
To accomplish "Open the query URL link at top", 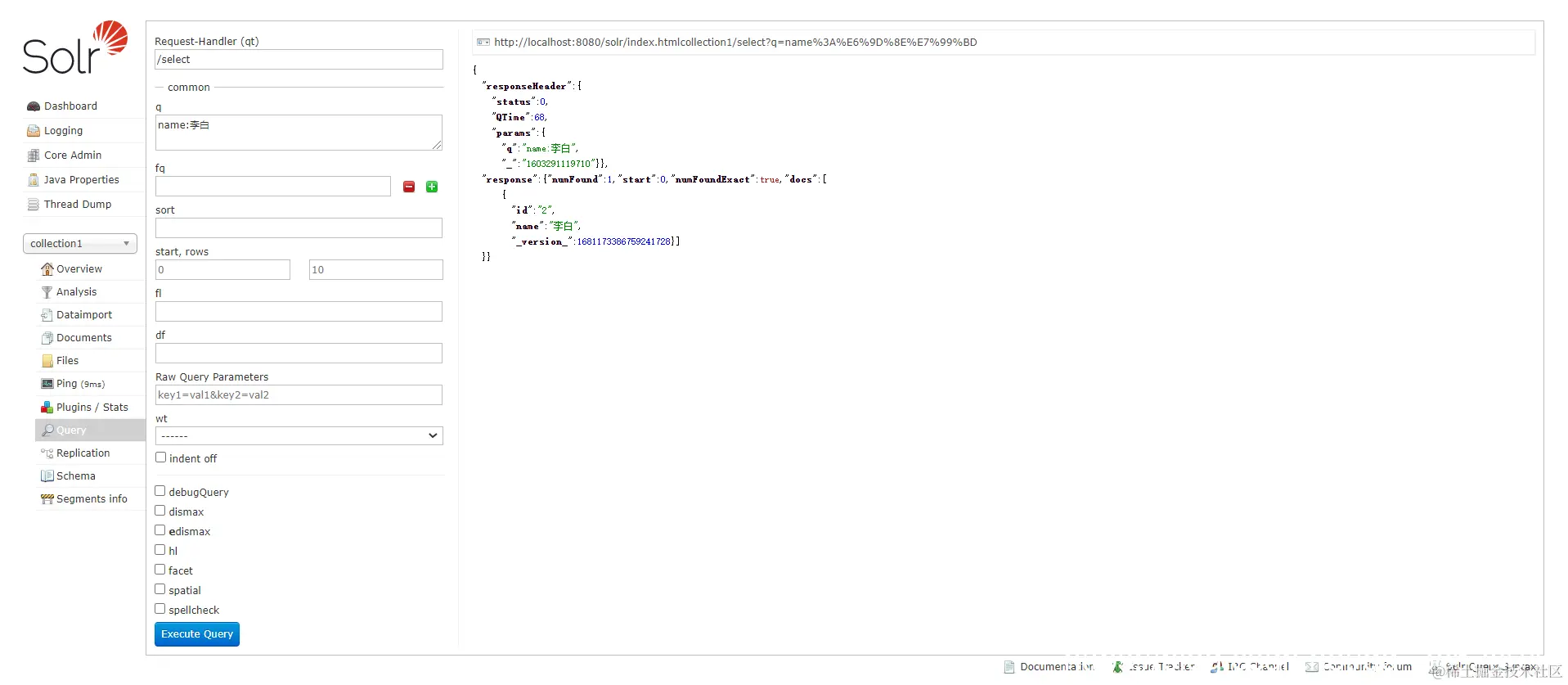I will point(735,43).
